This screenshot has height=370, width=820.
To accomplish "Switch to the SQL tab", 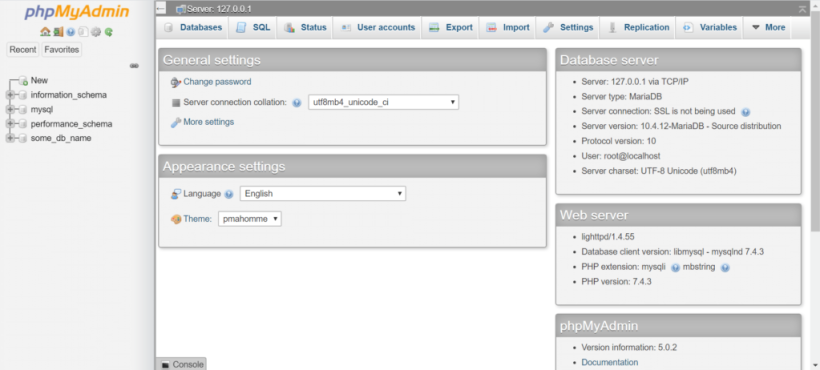I will pyautogui.click(x=253, y=28).
